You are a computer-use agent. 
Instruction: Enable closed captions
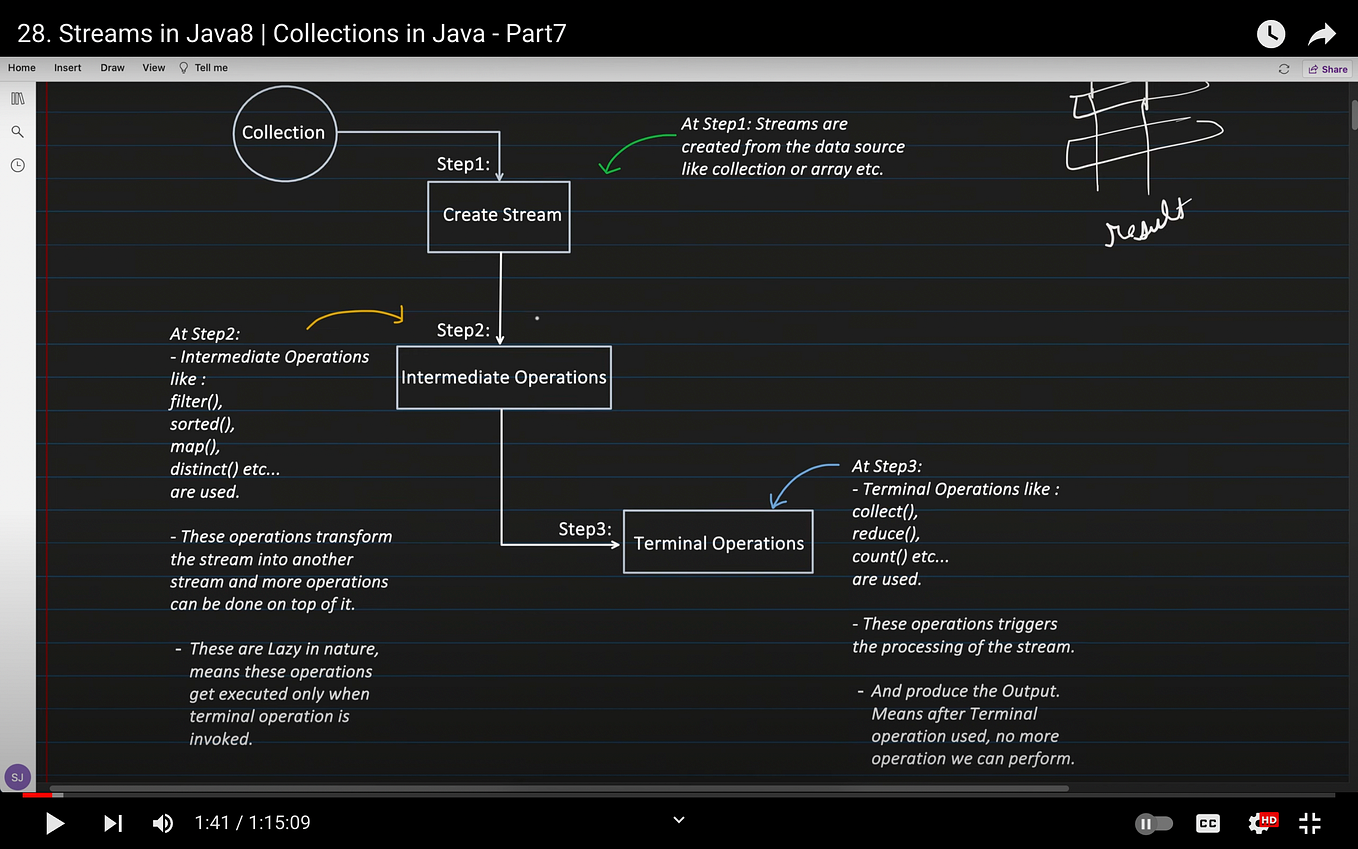pos(1207,822)
